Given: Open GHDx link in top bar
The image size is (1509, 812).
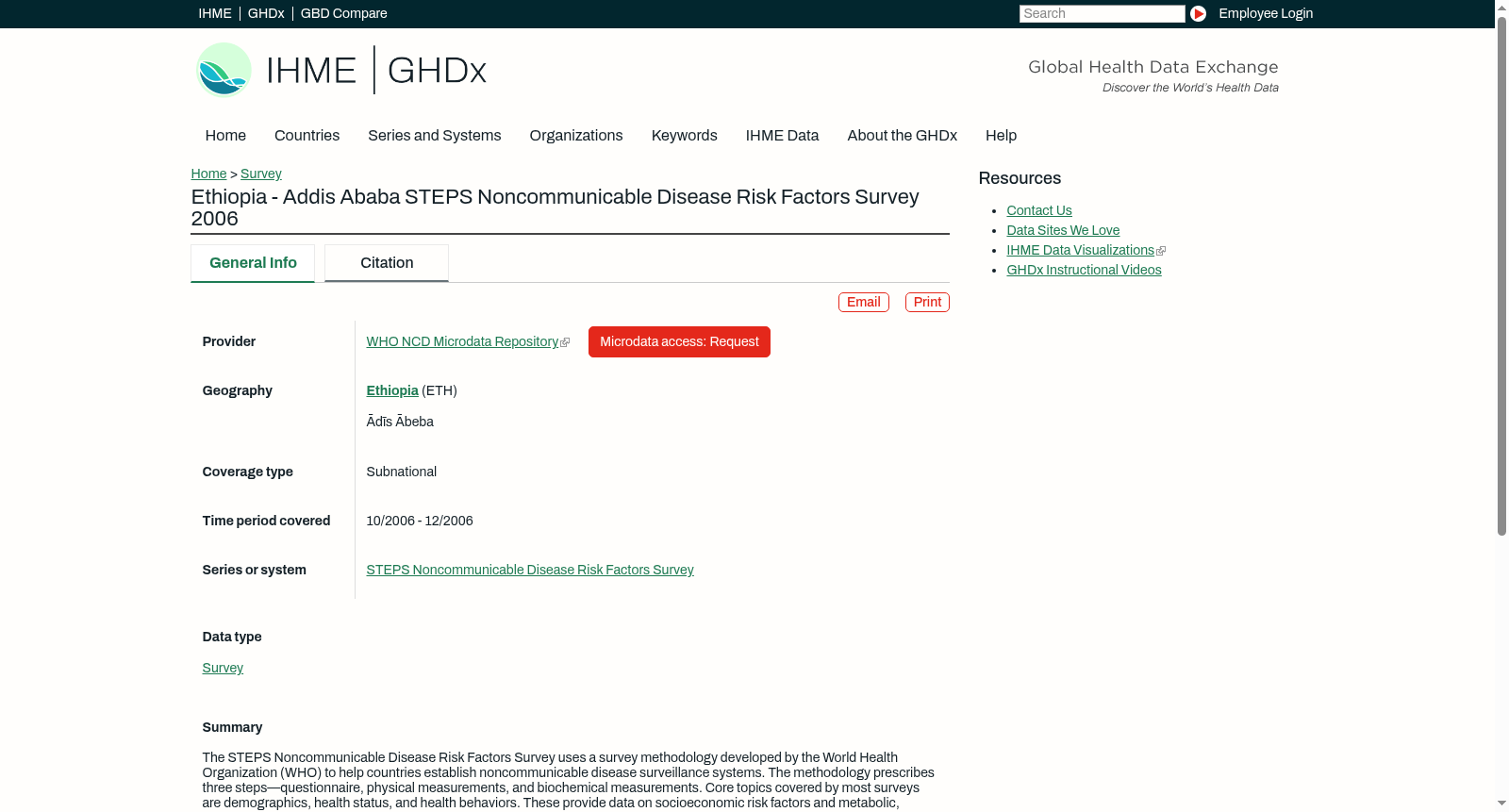Looking at the screenshot, I should [266, 13].
